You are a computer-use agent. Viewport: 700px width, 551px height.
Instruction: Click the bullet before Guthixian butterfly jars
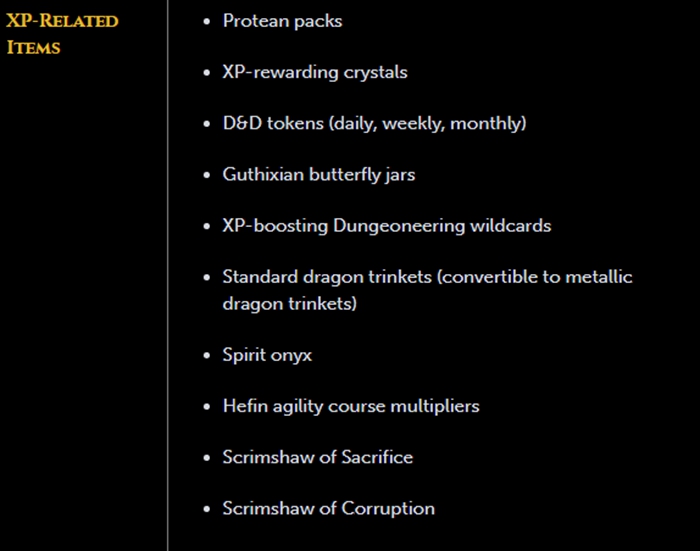click(x=206, y=175)
